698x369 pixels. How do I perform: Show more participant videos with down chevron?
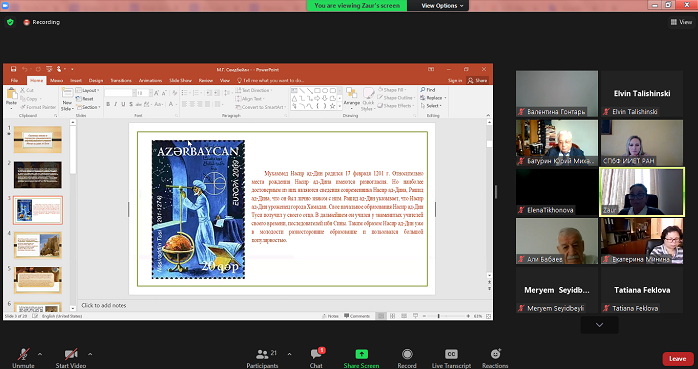[x=599, y=325]
